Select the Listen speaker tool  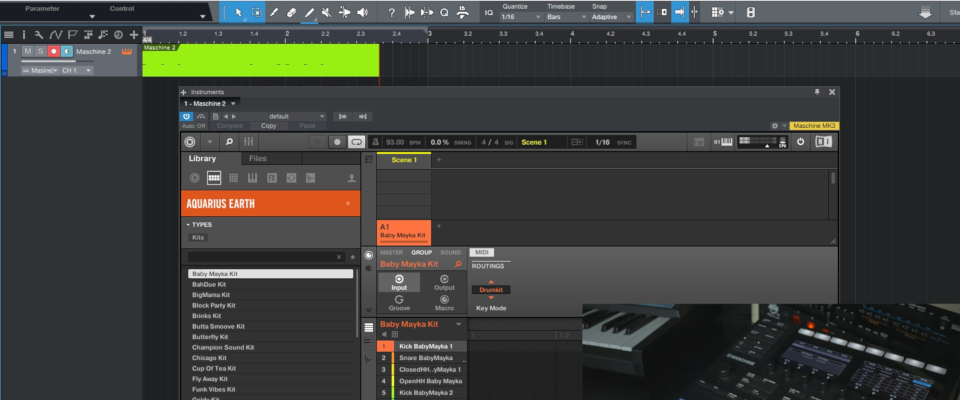pos(362,12)
